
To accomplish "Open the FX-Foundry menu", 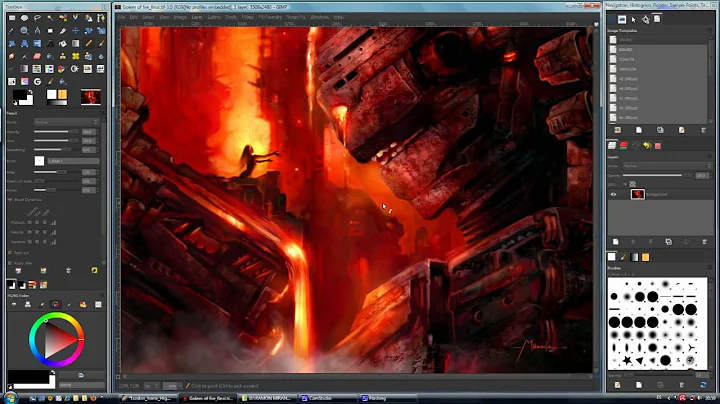I will pyautogui.click(x=270, y=17).
